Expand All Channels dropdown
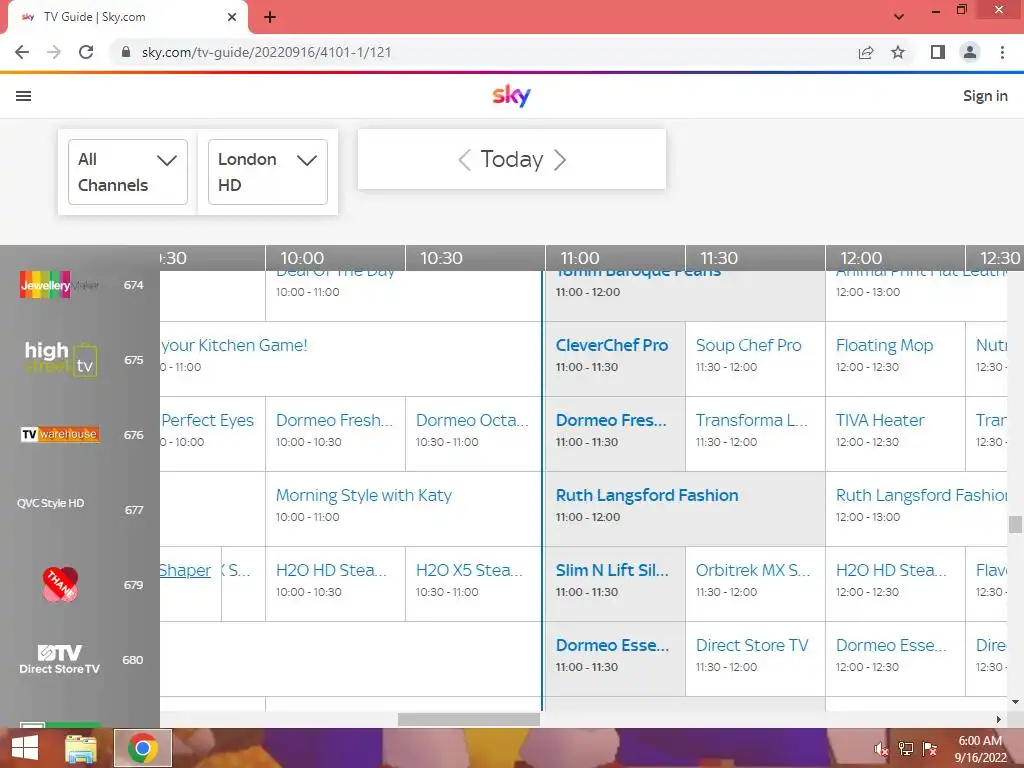 point(128,172)
